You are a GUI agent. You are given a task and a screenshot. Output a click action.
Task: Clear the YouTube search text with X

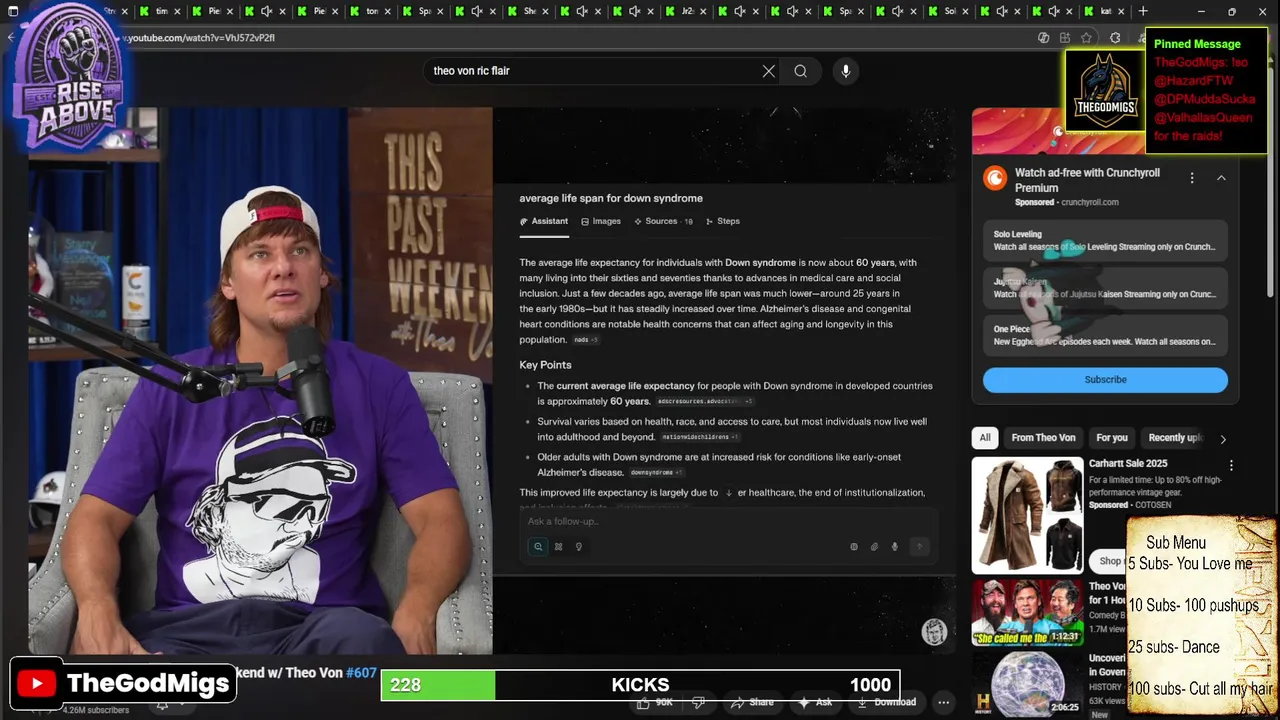[768, 71]
